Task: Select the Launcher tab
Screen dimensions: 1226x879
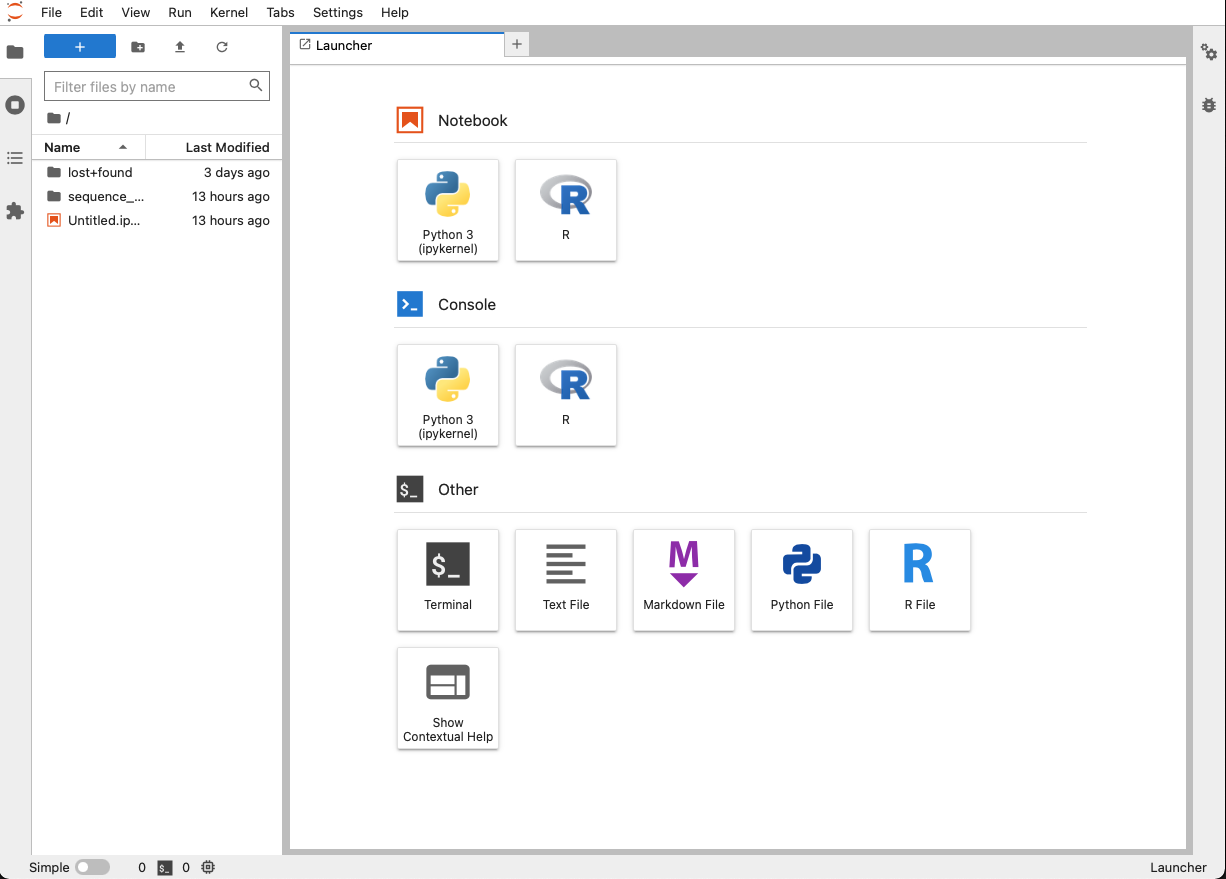Action: (344, 45)
